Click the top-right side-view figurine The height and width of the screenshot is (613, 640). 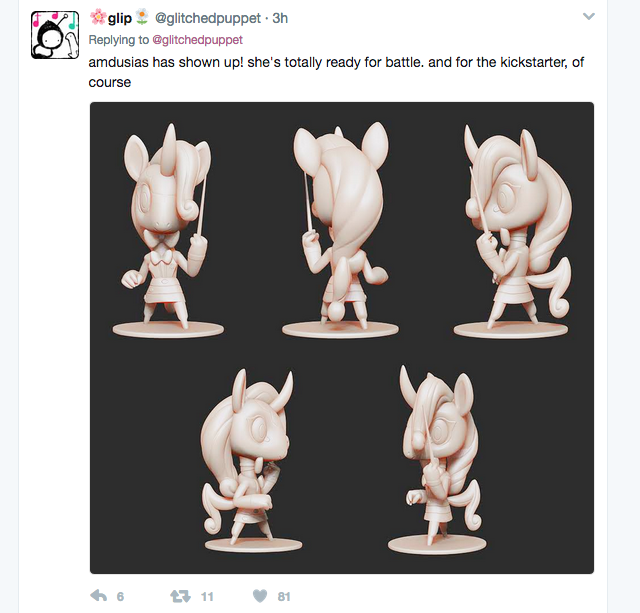click(512, 231)
